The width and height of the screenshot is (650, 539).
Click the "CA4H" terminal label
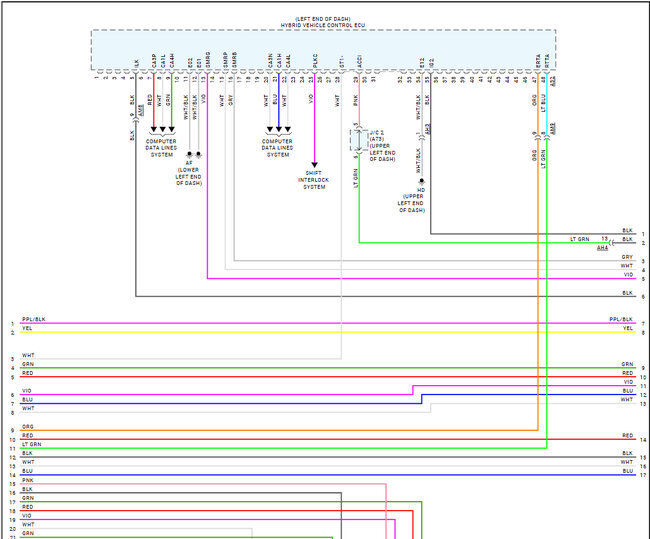point(172,61)
